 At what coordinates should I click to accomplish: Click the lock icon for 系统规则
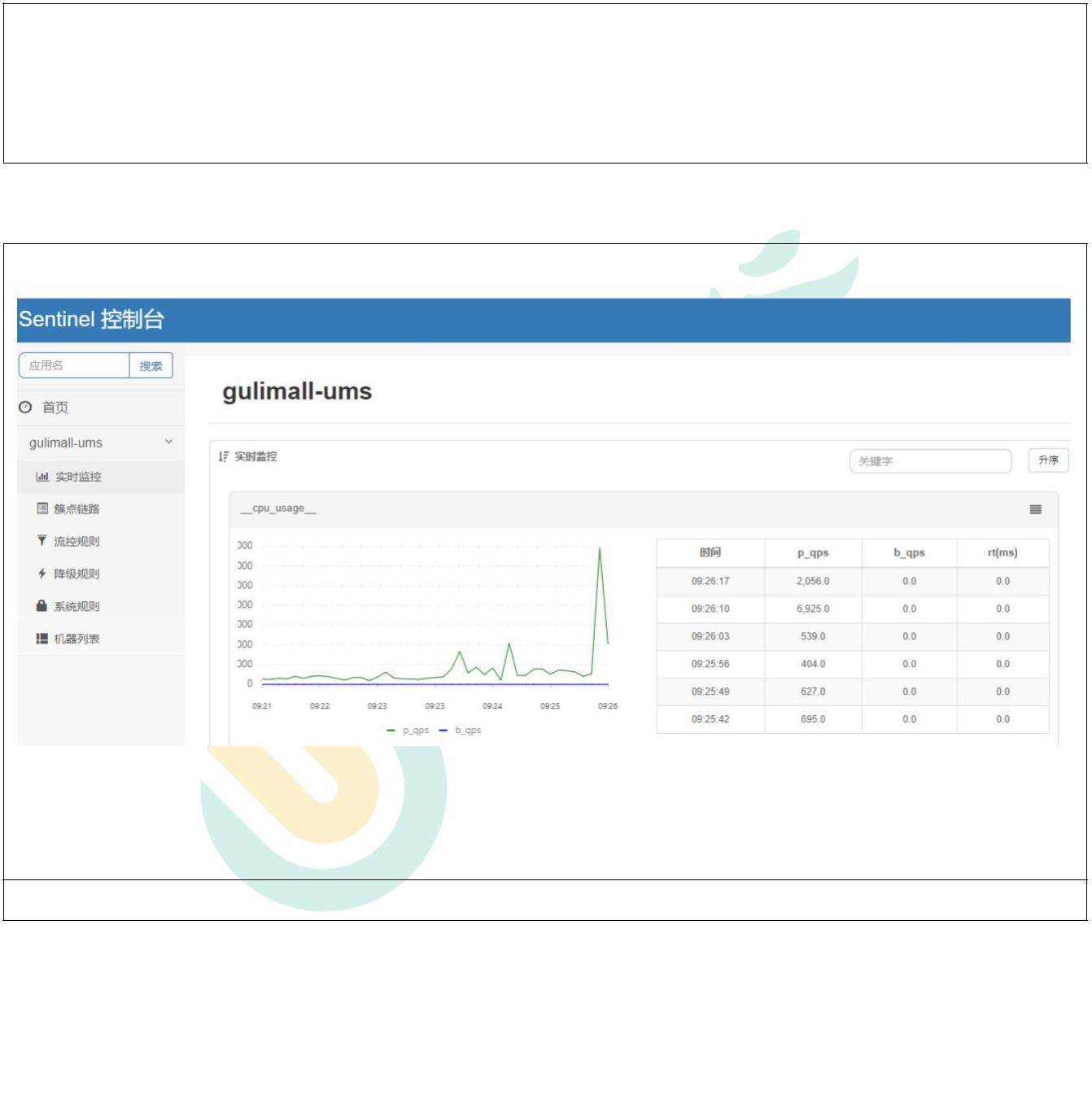coord(41,606)
